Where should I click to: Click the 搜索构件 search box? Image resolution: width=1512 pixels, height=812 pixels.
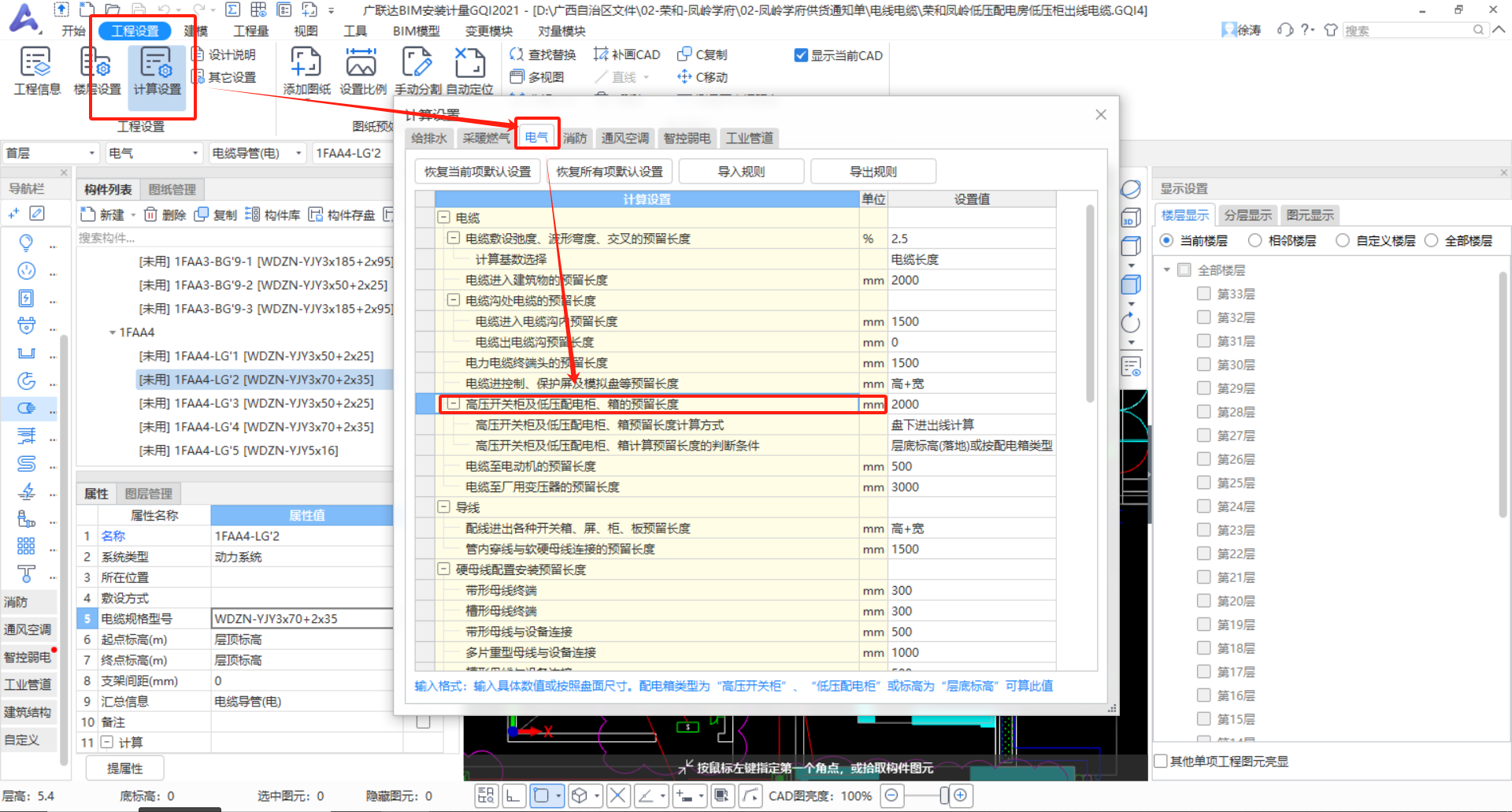click(x=234, y=238)
